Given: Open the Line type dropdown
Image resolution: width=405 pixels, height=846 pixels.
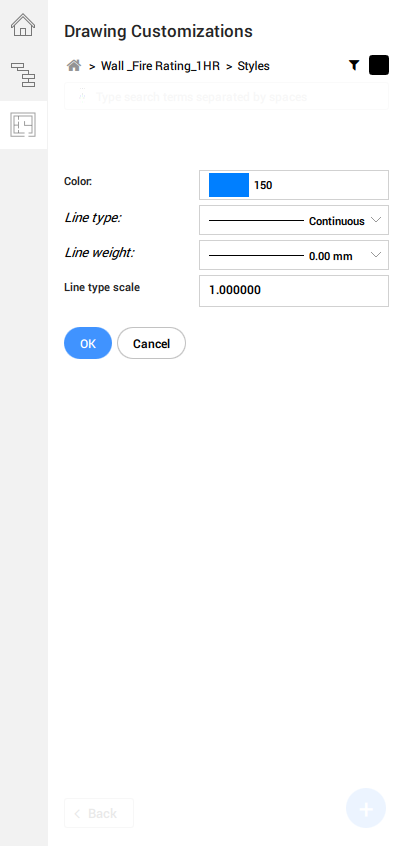Looking at the screenshot, I should tap(294, 220).
